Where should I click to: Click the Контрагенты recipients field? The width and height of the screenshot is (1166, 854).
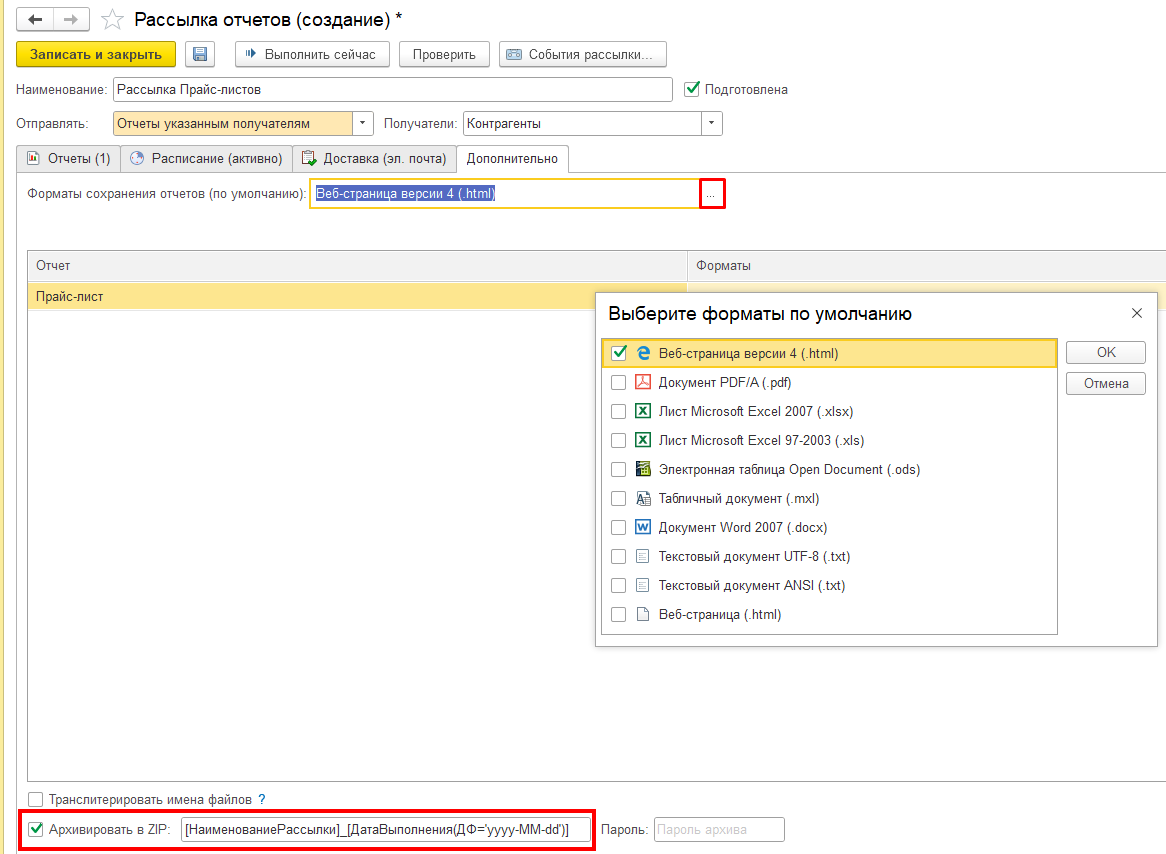tap(582, 123)
